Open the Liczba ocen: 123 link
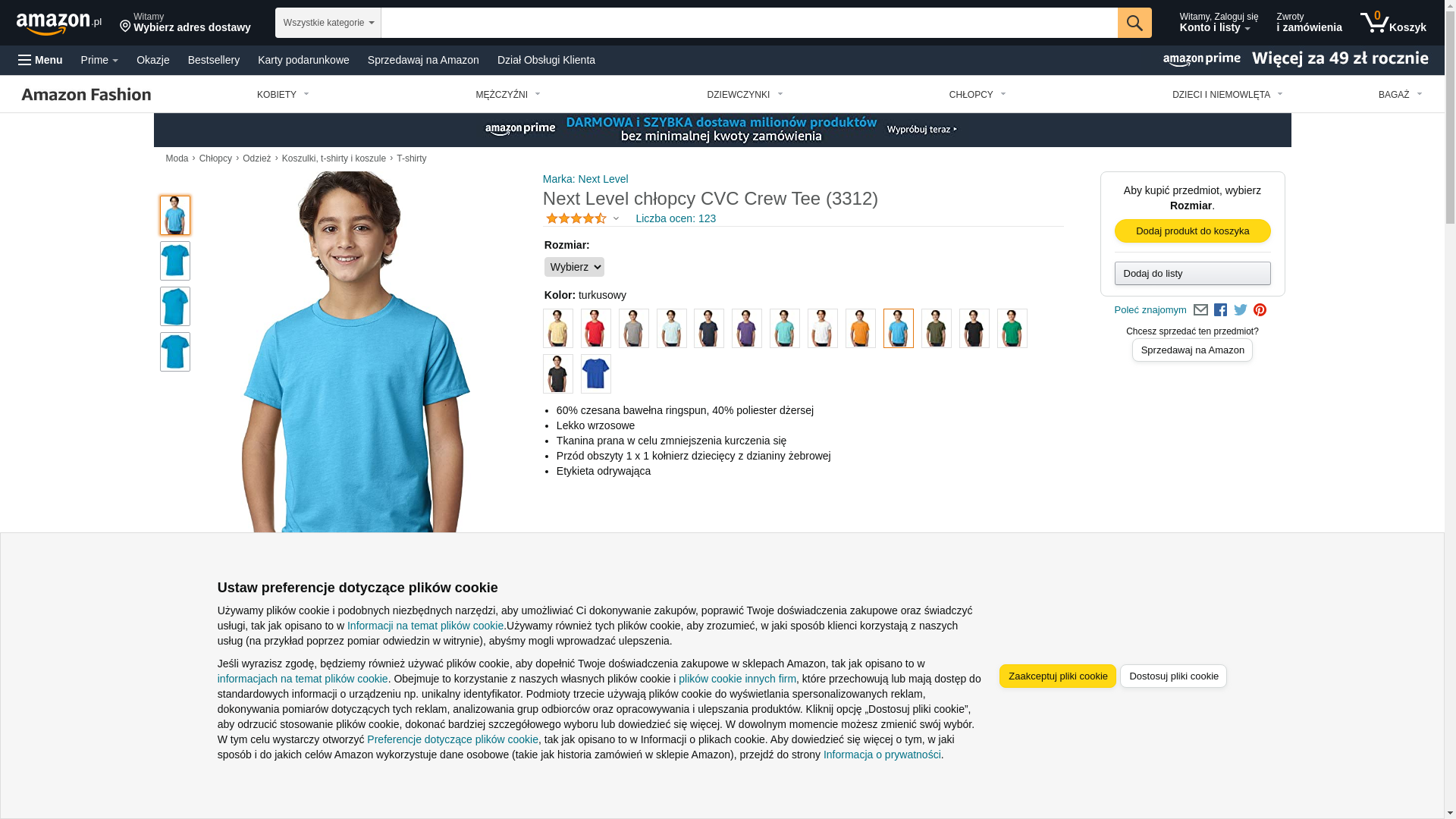 coord(676,218)
